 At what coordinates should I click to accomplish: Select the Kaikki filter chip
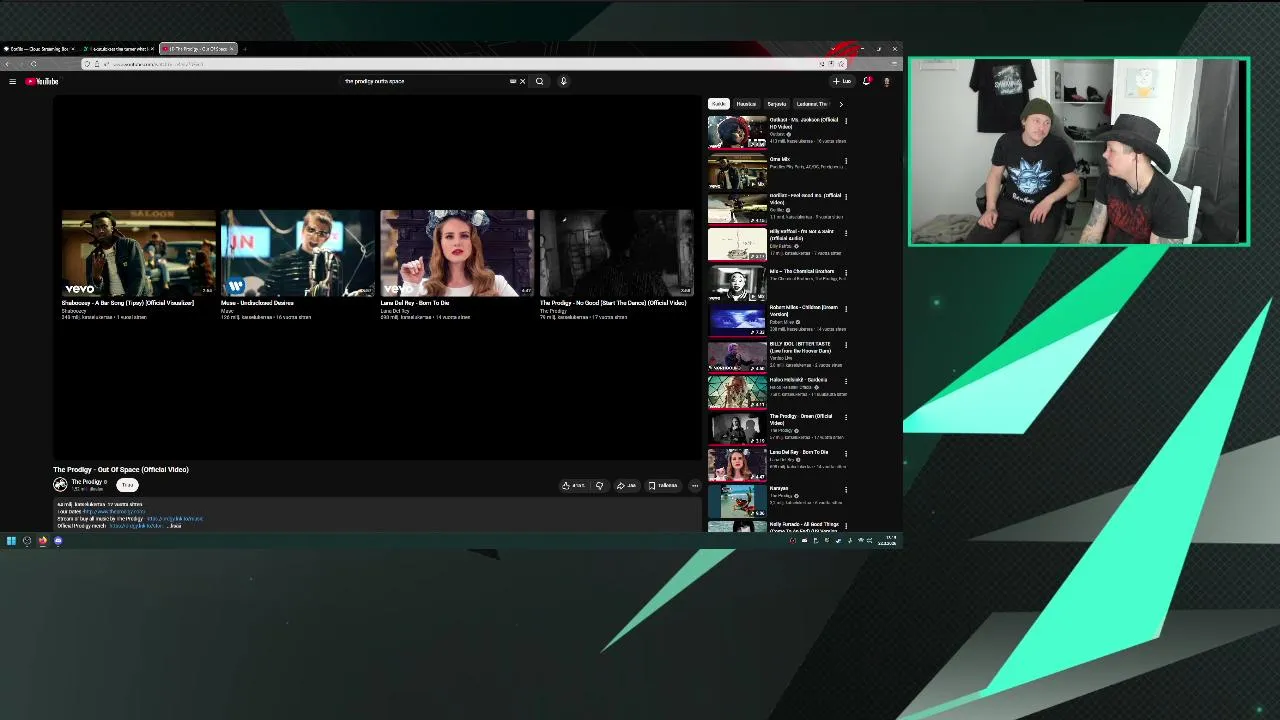[x=718, y=104]
